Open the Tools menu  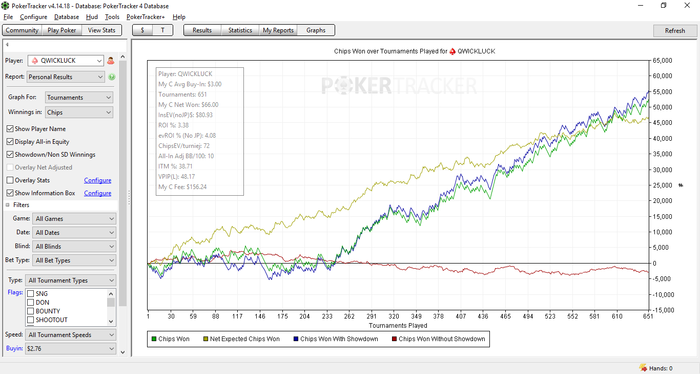point(112,17)
